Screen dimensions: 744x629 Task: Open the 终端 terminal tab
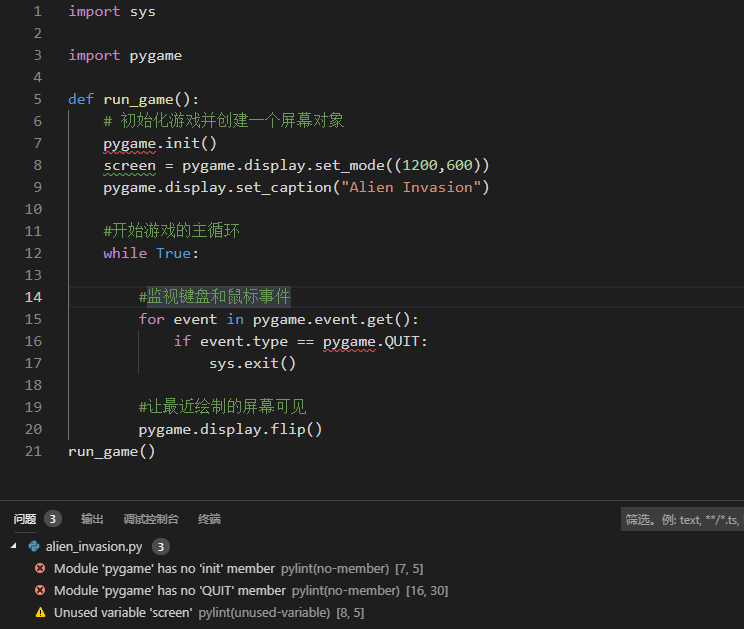209,519
